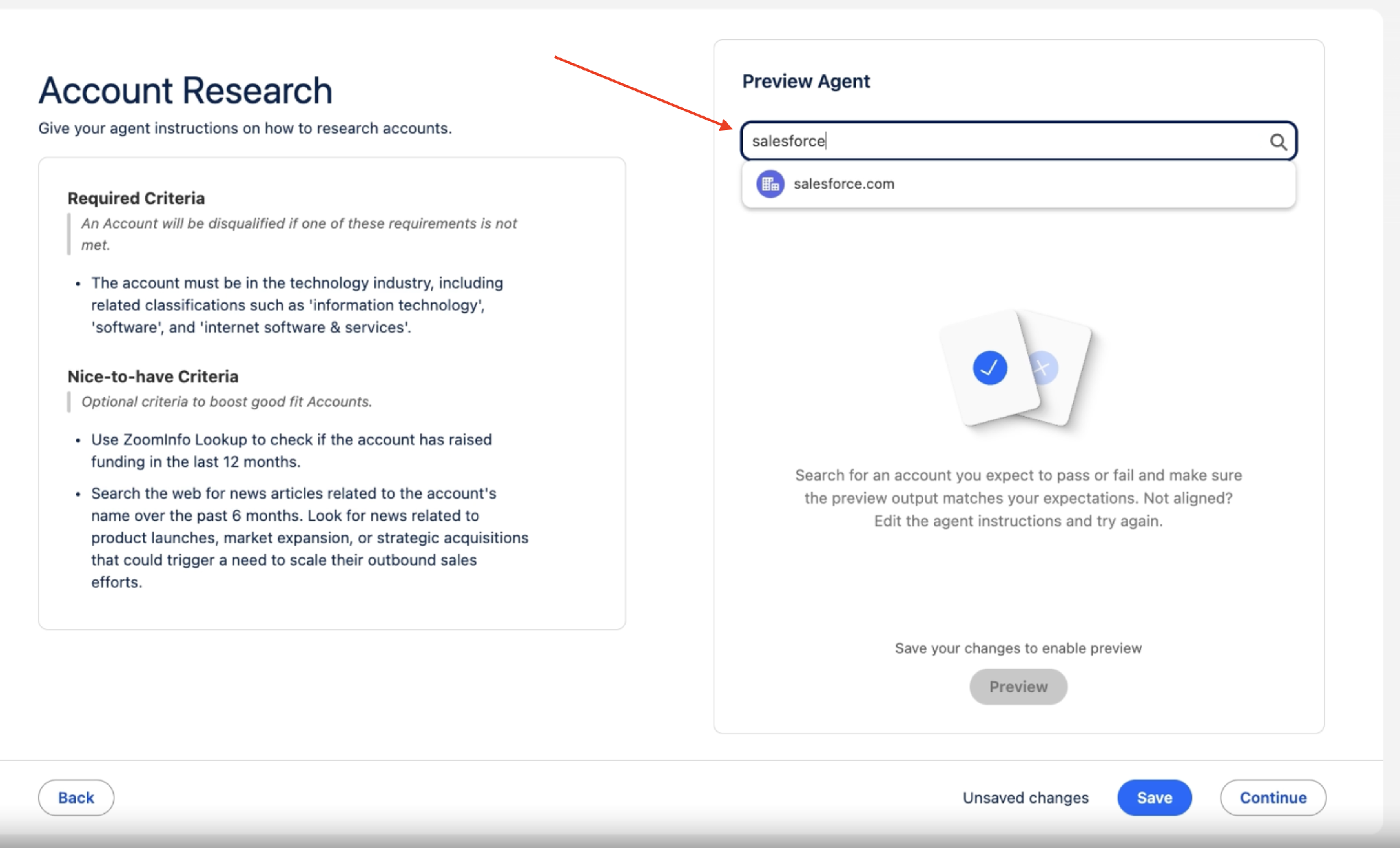Click the Preview Agent heading
The height and width of the screenshot is (848, 1400).
tap(806, 81)
